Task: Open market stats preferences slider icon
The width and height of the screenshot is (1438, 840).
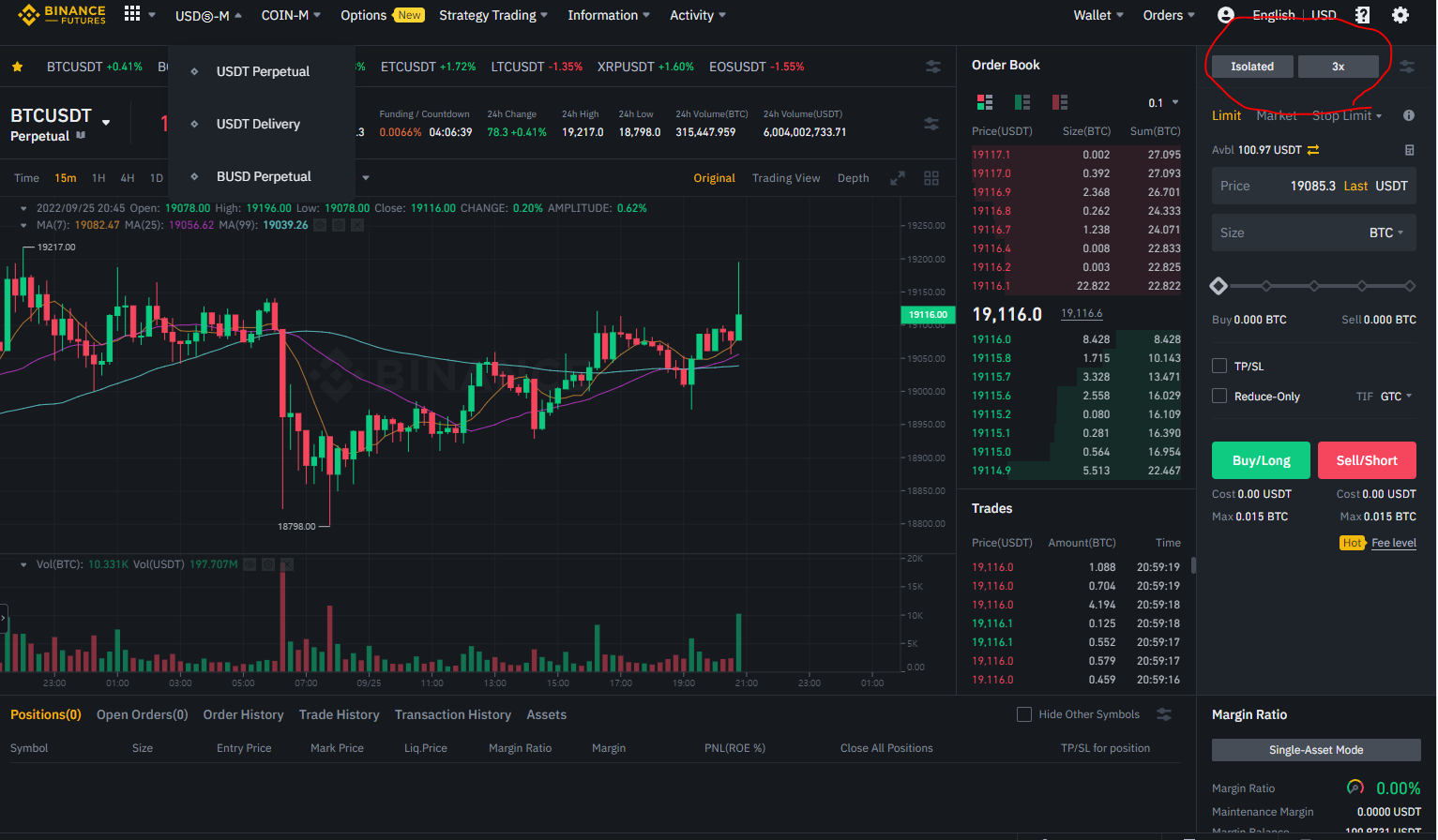Action: 931,124
